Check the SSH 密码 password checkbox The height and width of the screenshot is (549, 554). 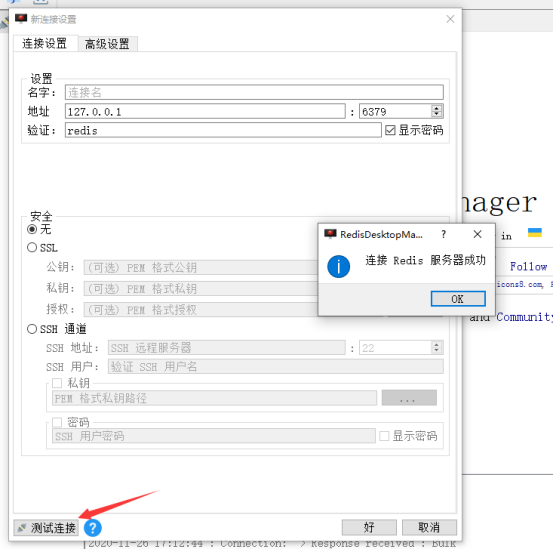pyautogui.click(x=57, y=422)
